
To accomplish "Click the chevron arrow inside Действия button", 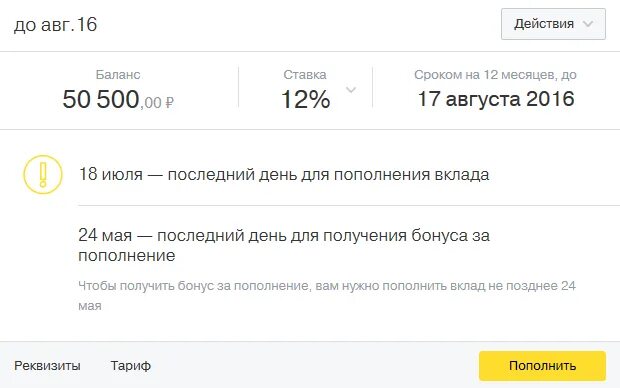I will click(x=588, y=24).
